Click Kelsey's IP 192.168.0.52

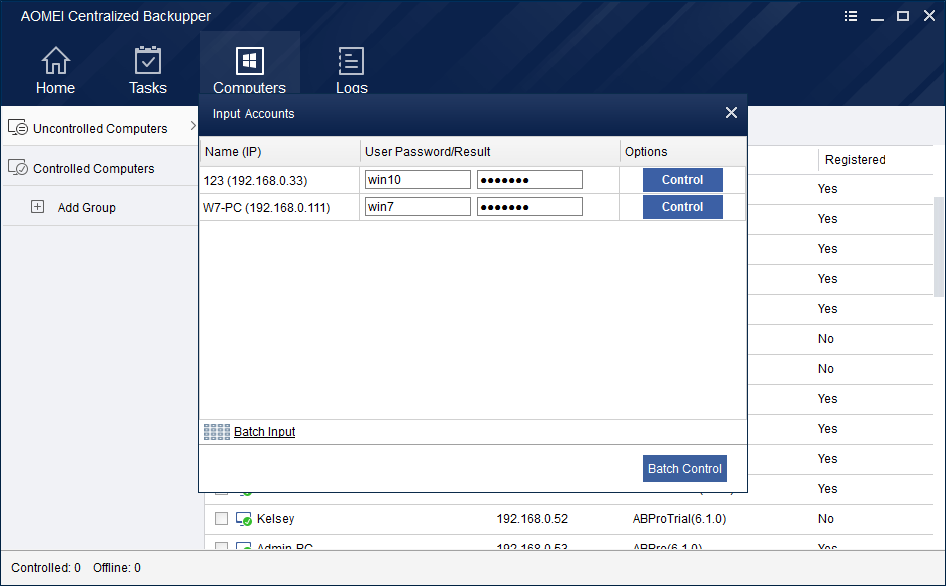point(532,518)
